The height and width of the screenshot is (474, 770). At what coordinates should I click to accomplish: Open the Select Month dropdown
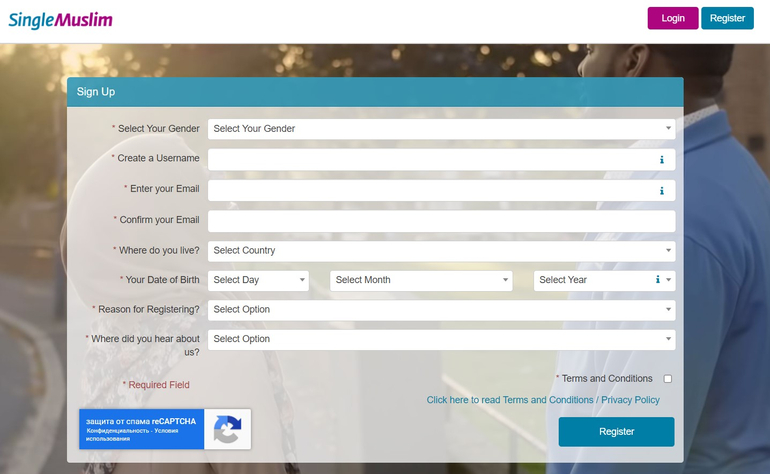tap(421, 280)
